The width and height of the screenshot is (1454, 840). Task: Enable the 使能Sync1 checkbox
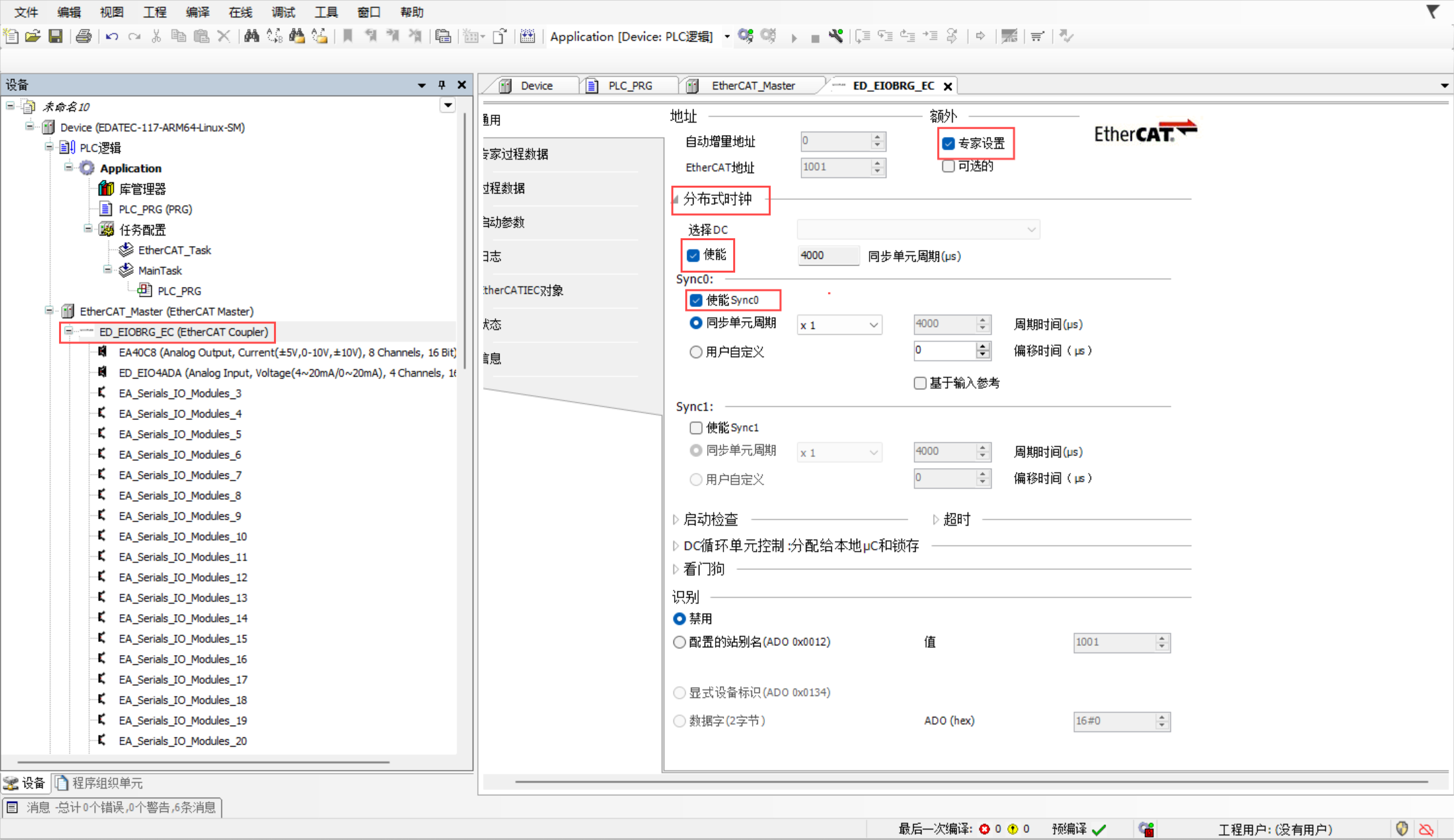[x=696, y=428]
